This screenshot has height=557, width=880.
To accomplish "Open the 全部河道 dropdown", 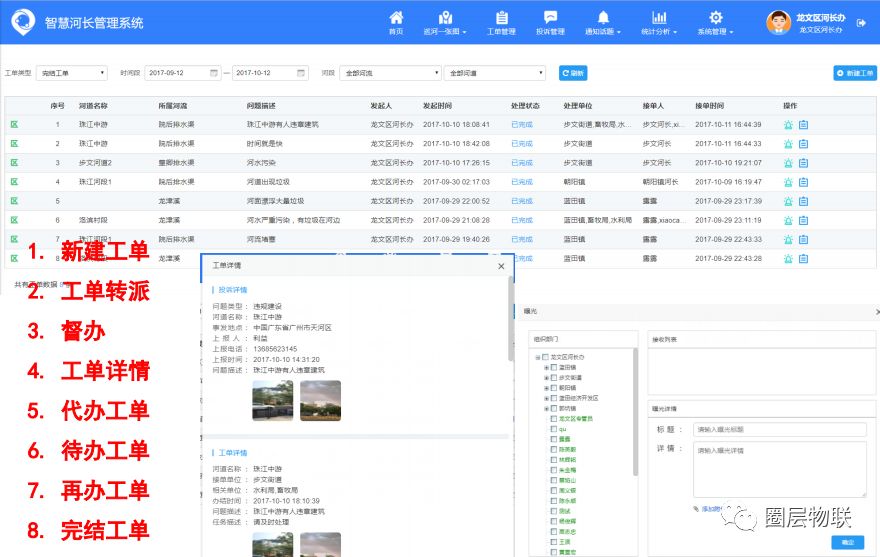I will point(494,73).
